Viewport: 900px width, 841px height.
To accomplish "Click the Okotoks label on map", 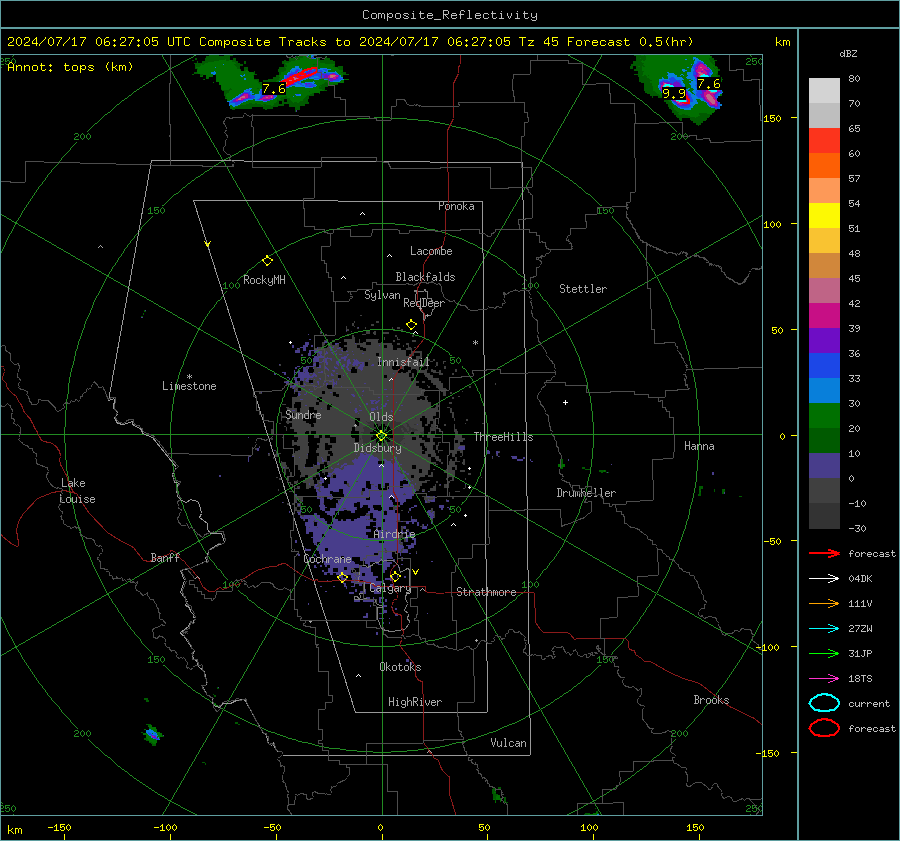I will click(x=400, y=667).
